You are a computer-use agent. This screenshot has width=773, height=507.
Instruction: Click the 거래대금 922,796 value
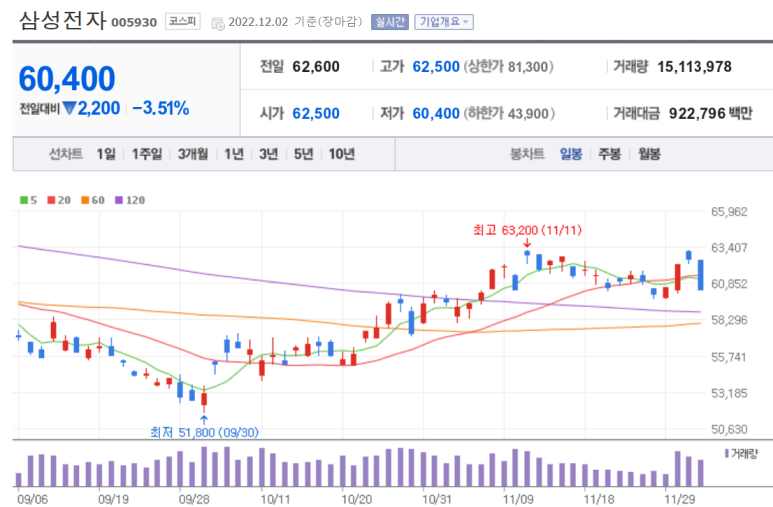point(697,113)
